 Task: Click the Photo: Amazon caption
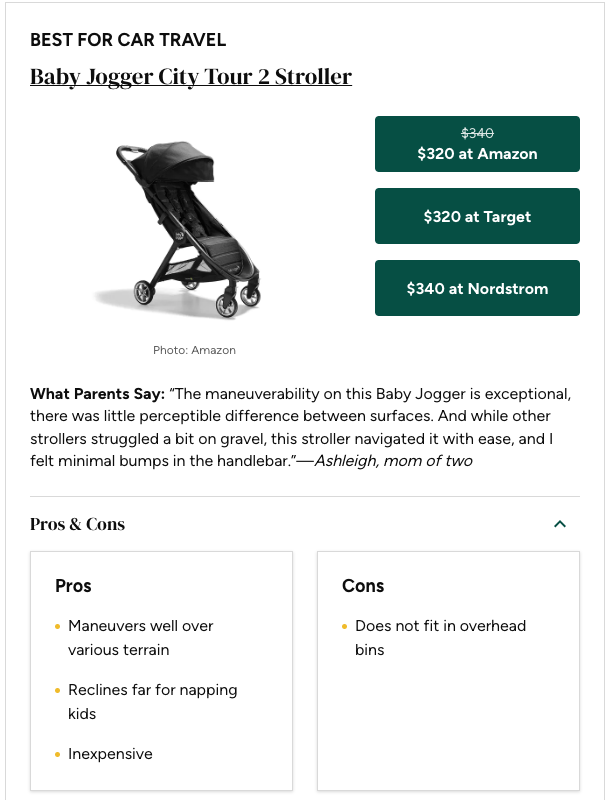[194, 350]
